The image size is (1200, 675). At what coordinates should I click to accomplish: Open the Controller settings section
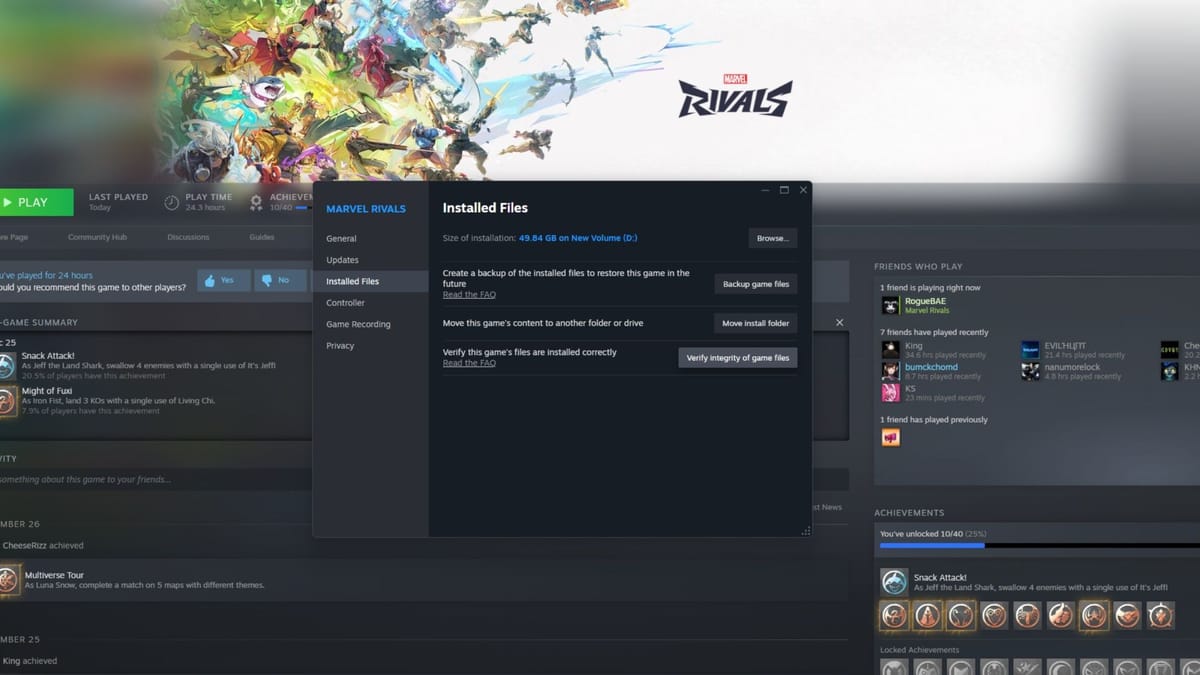345,302
